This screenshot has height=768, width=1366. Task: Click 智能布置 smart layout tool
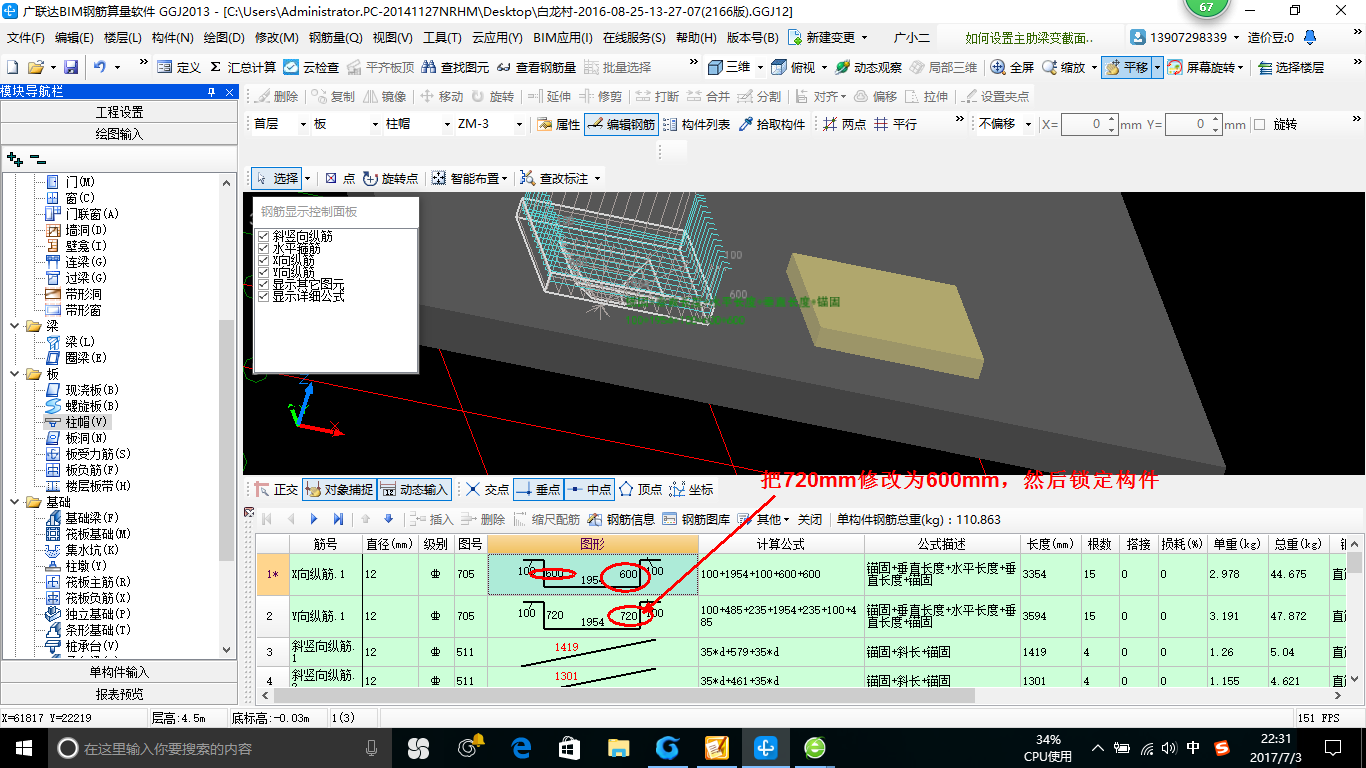469,178
